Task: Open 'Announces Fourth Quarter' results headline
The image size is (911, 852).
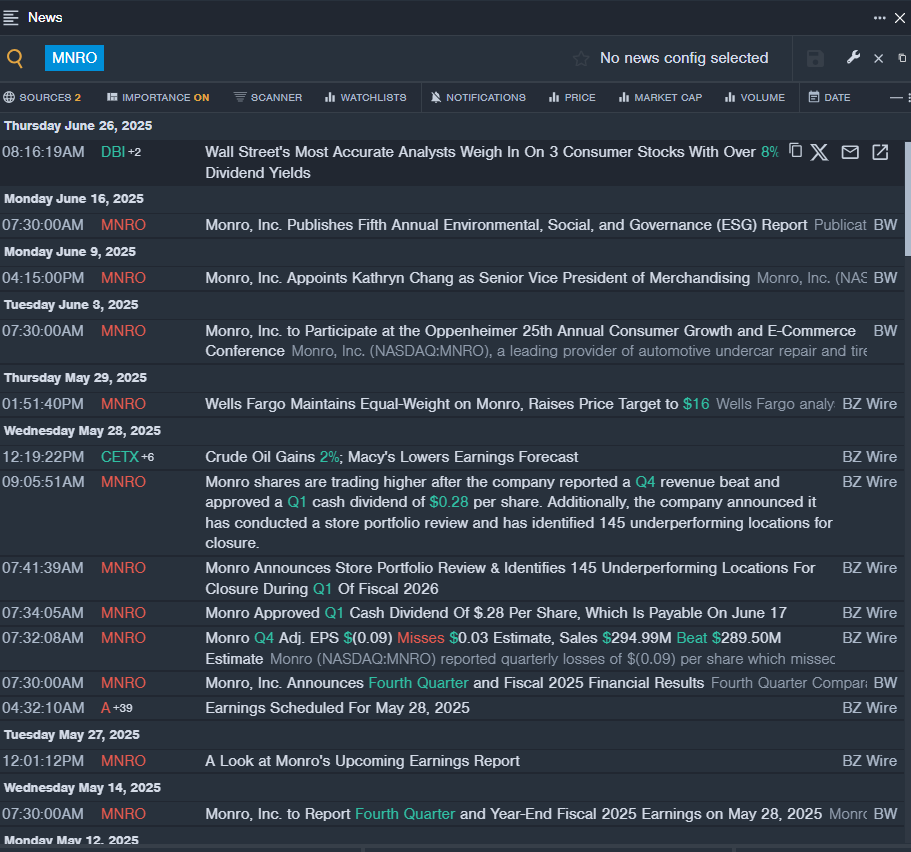Action: click(x=454, y=683)
